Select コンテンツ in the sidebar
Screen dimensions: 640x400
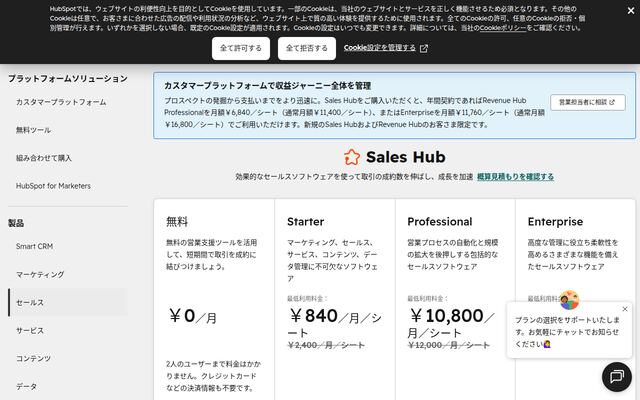tap(33, 358)
